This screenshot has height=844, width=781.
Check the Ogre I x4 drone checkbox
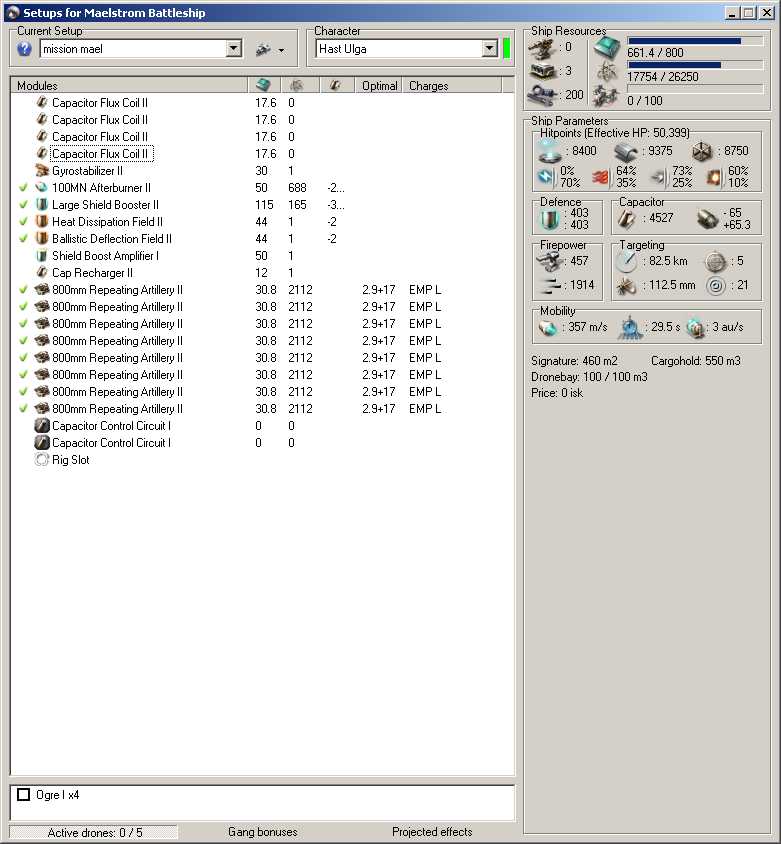coord(24,794)
